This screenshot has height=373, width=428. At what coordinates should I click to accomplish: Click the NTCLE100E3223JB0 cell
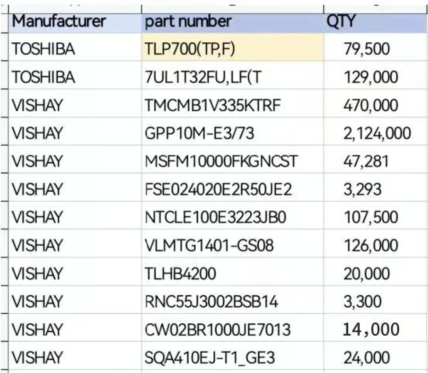[x=232, y=215]
